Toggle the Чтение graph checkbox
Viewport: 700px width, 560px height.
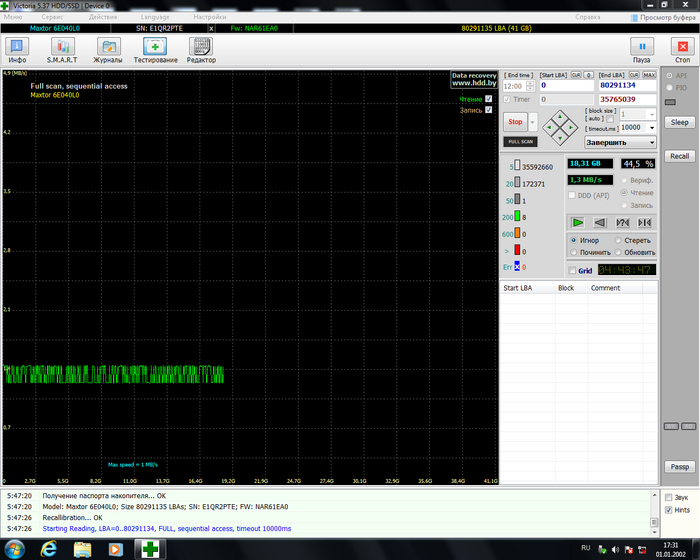pos(488,99)
